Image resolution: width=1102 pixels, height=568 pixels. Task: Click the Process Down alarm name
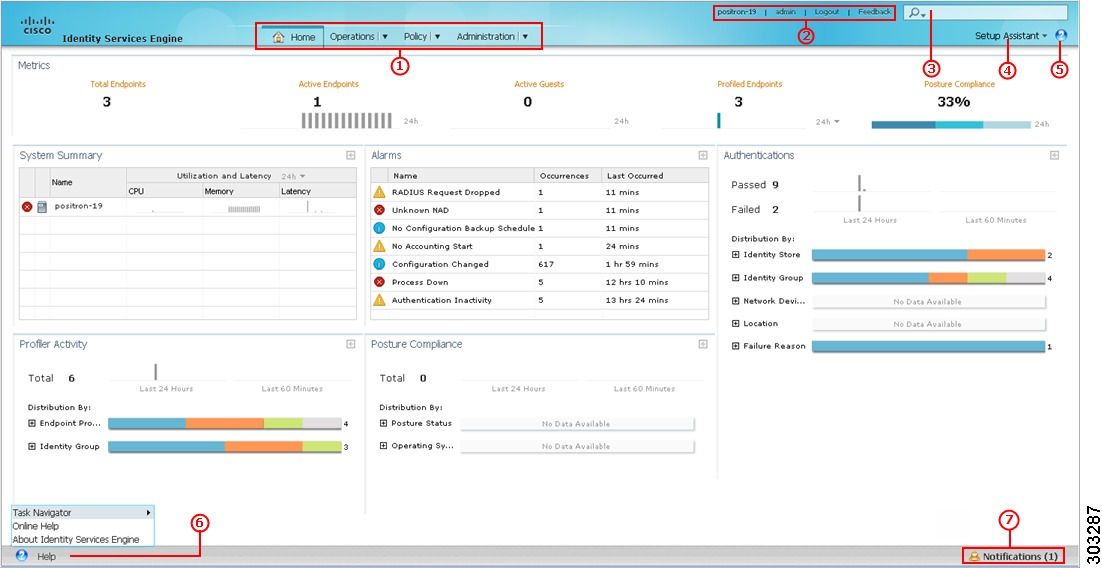[420, 282]
